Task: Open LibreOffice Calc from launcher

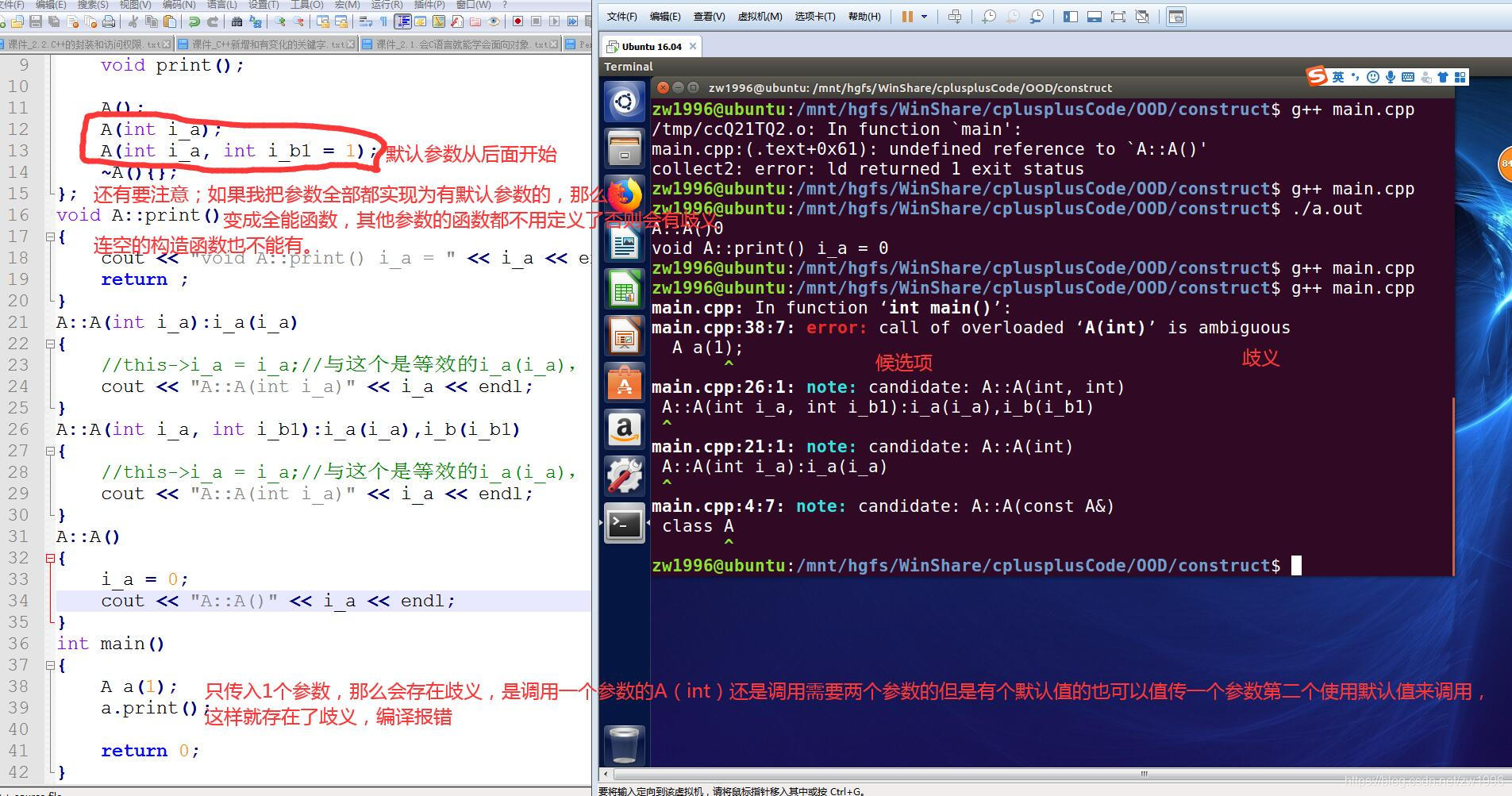Action: (x=625, y=290)
